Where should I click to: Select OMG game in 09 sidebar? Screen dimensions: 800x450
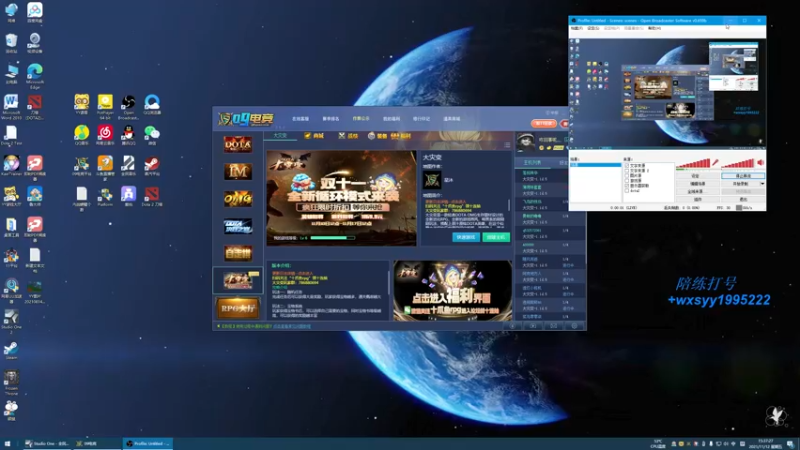click(x=238, y=198)
